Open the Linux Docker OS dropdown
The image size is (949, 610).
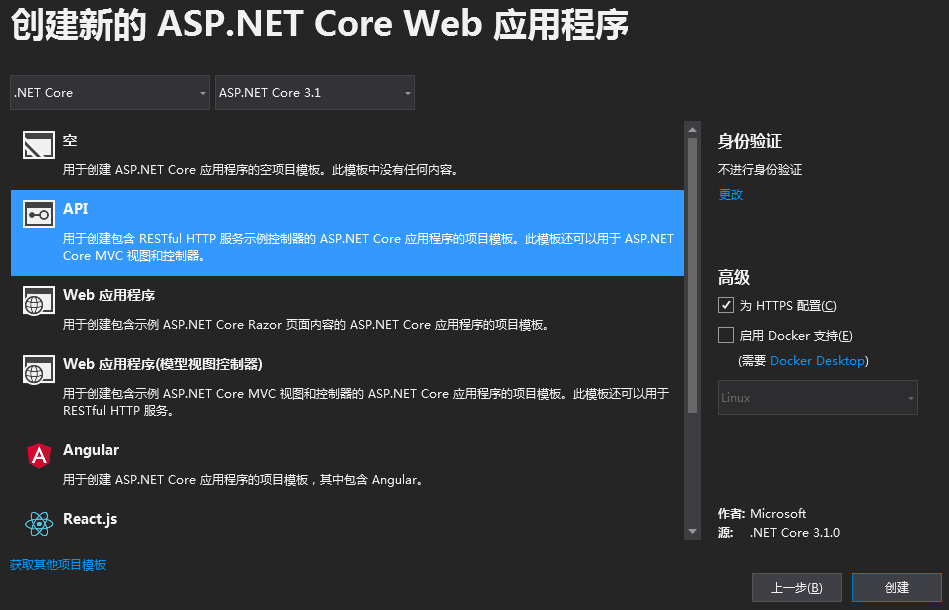817,397
